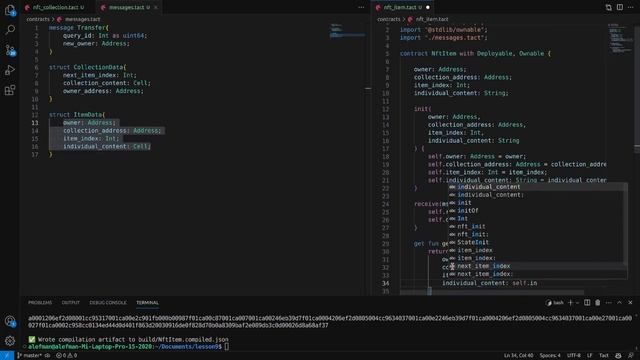Click right editor horizontal scrollbar
Image resolution: width=640 pixels, height=360 pixels.
(x=492, y=293)
